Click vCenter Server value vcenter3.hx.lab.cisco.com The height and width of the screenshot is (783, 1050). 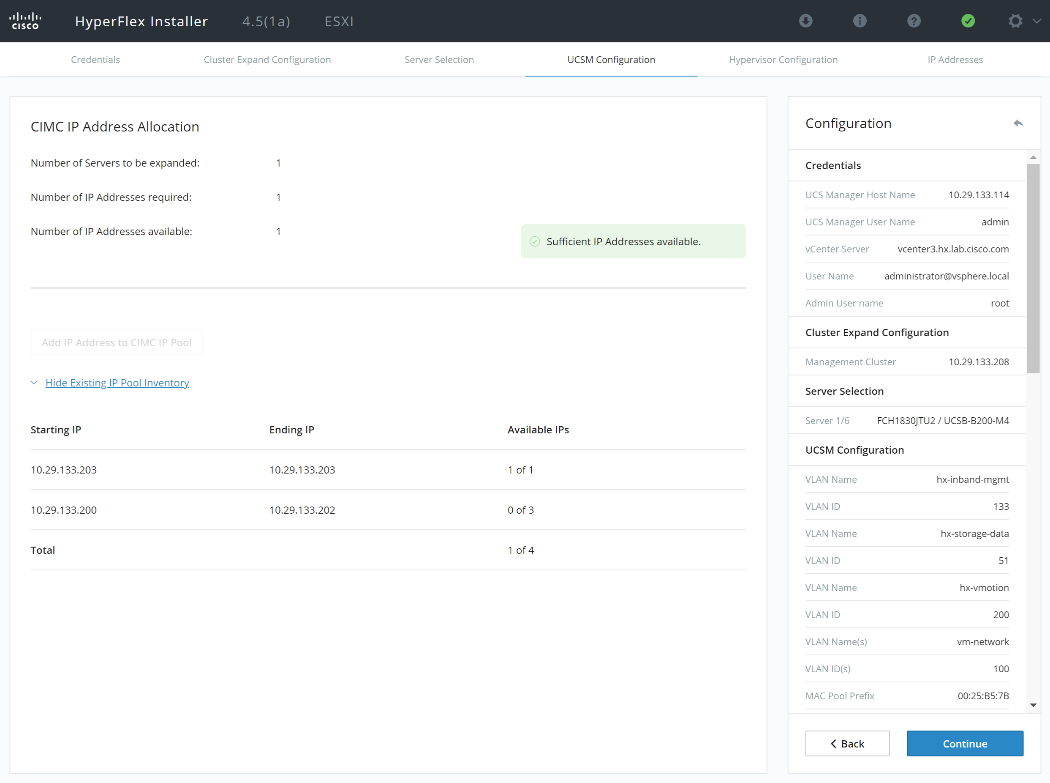(x=953, y=248)
